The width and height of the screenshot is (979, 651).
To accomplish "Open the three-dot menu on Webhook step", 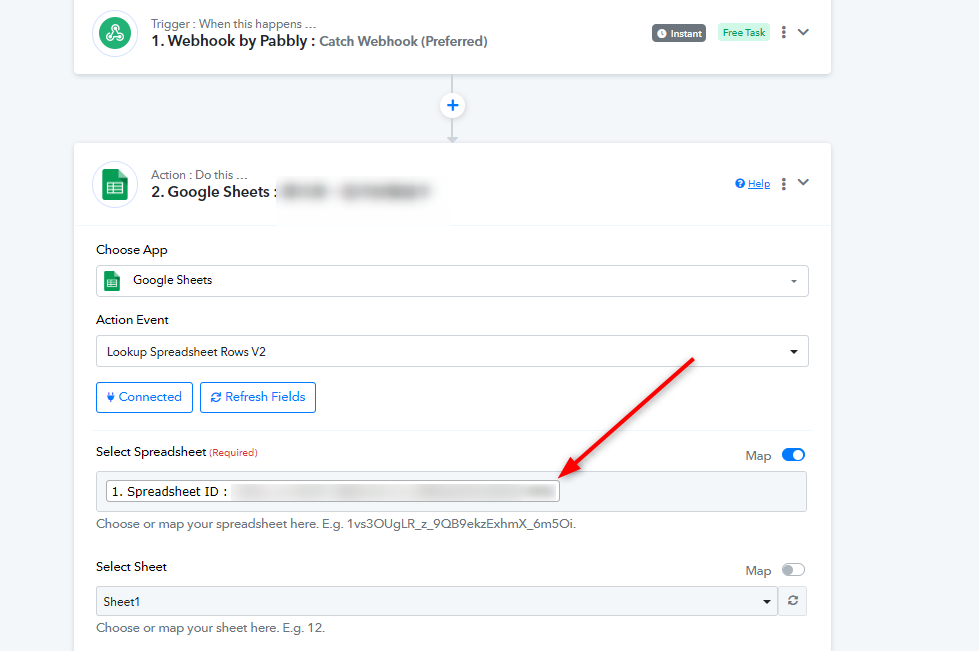I will click(x=784, y=32).
